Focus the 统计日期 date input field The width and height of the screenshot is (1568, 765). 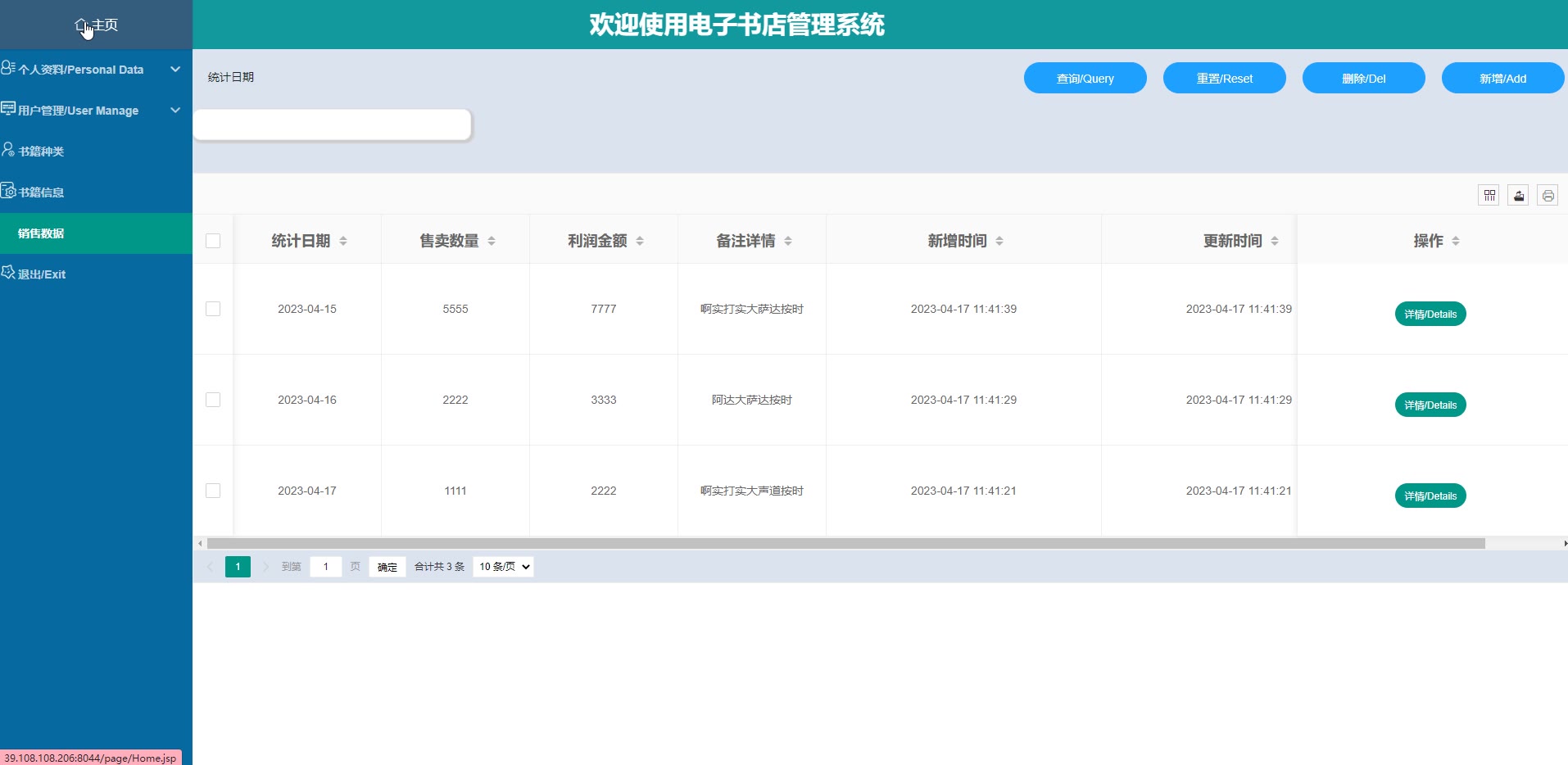tap(333, 124)
